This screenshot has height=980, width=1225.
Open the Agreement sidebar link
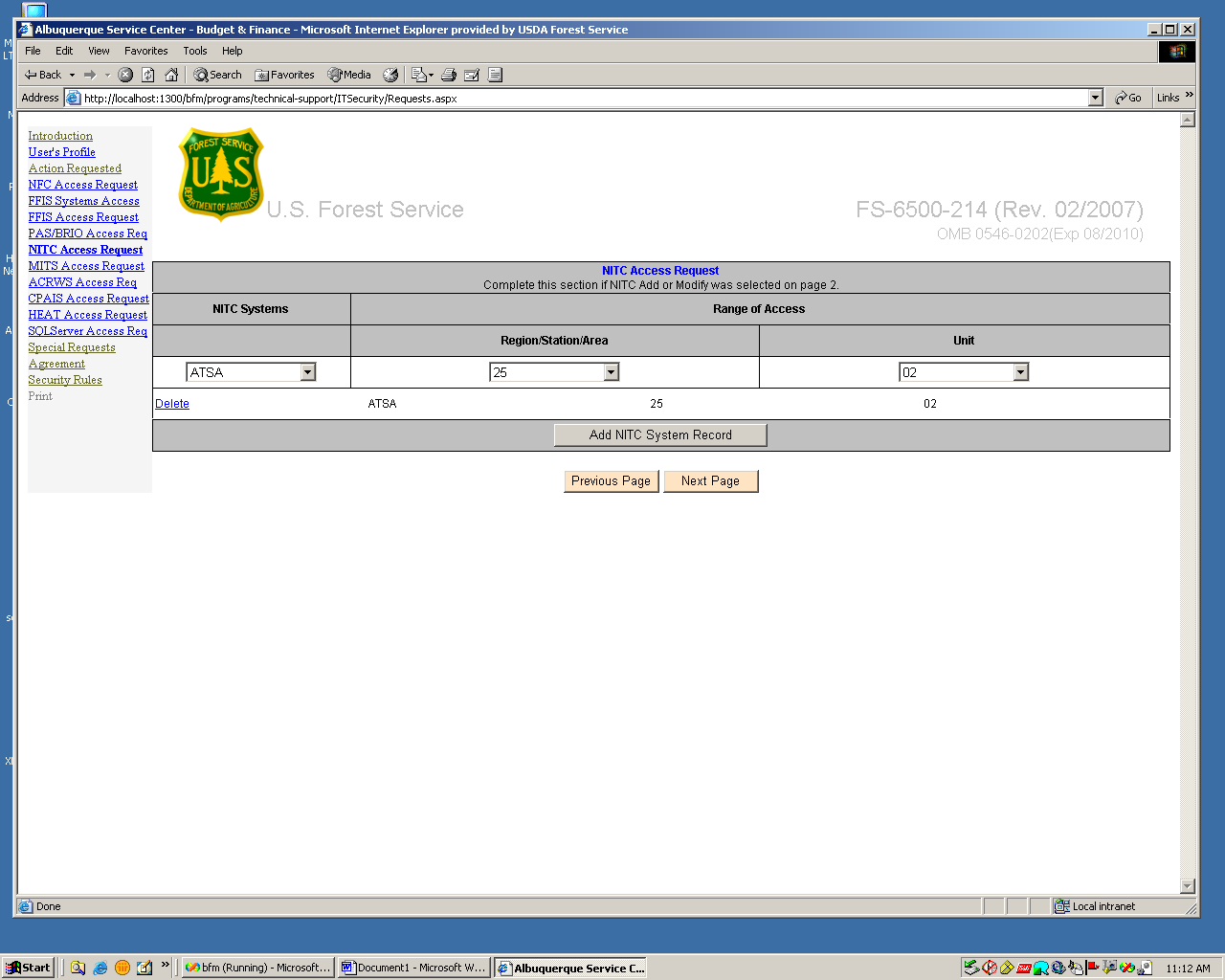[56, 364]
